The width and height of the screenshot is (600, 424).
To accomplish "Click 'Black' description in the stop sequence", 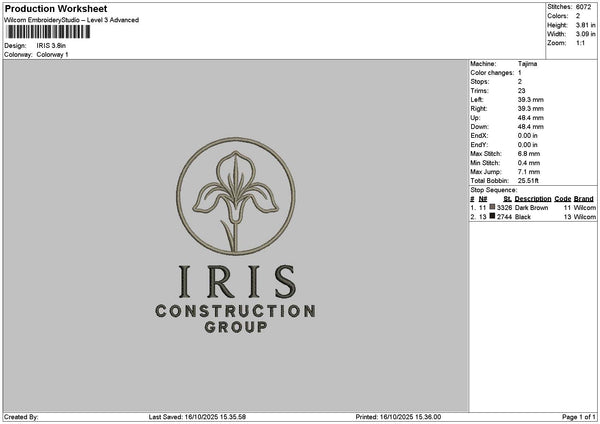I will pyautogui.click(x=523, y=217).
